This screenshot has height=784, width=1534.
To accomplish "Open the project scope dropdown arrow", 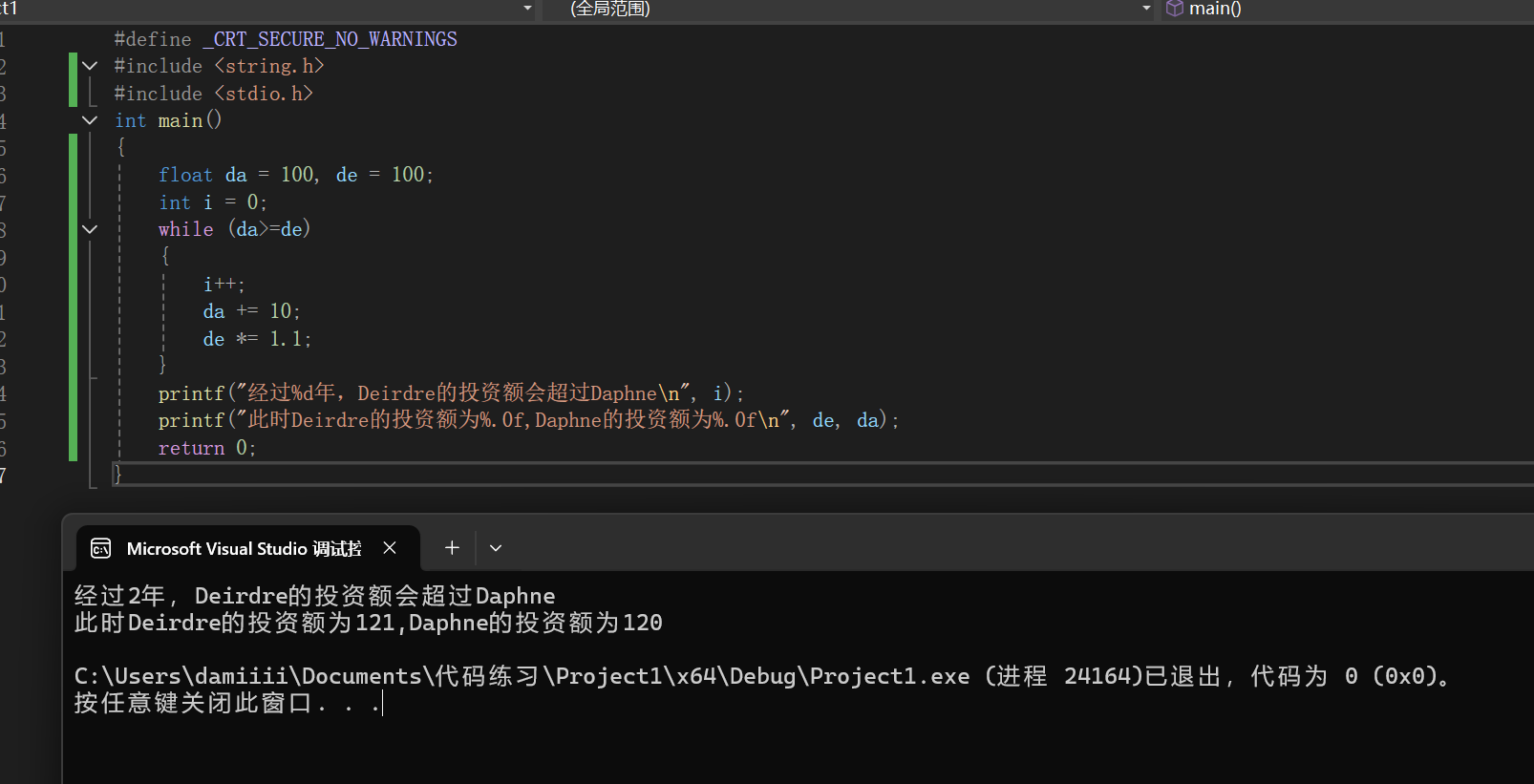I will (x=527, y=9).
